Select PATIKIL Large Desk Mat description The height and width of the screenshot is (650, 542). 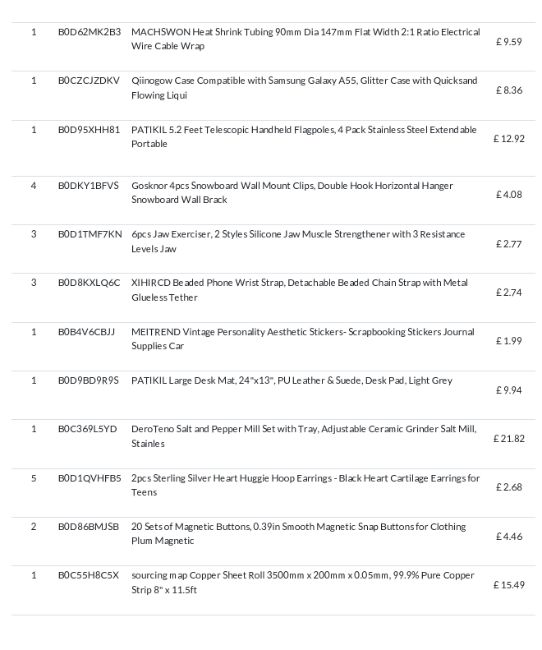(x=292, y=381)
